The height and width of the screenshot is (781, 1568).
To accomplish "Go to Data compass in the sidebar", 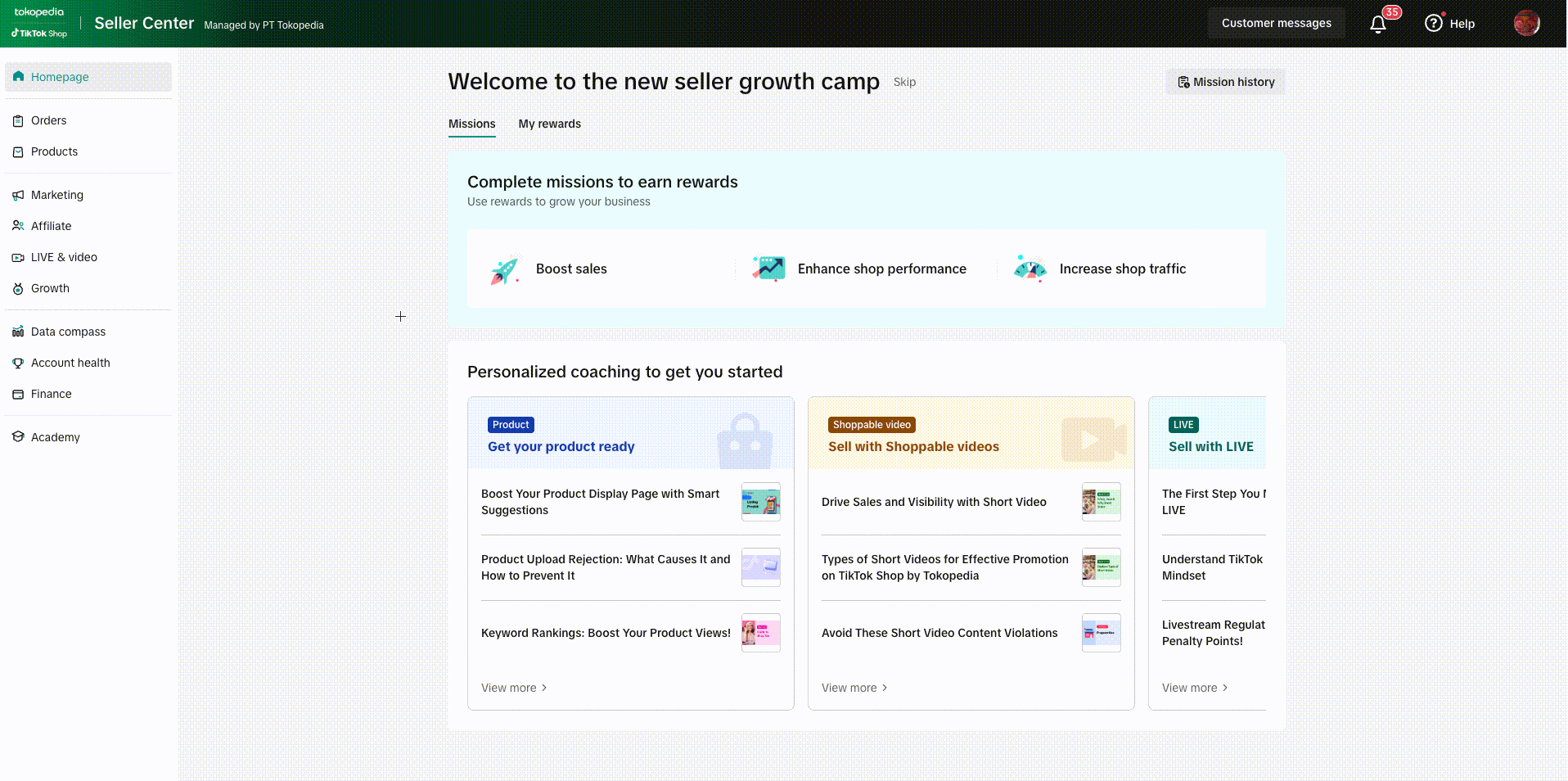I will (x=68, y=332).
